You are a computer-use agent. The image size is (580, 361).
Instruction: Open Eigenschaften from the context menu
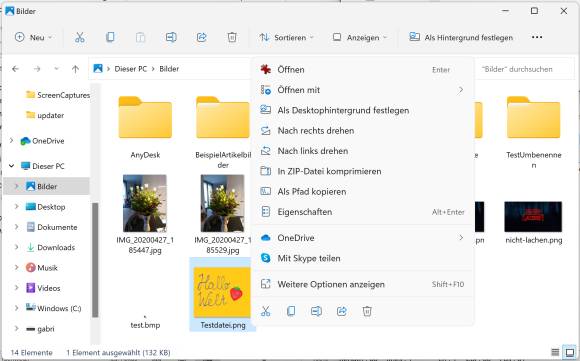coord(362,212)
